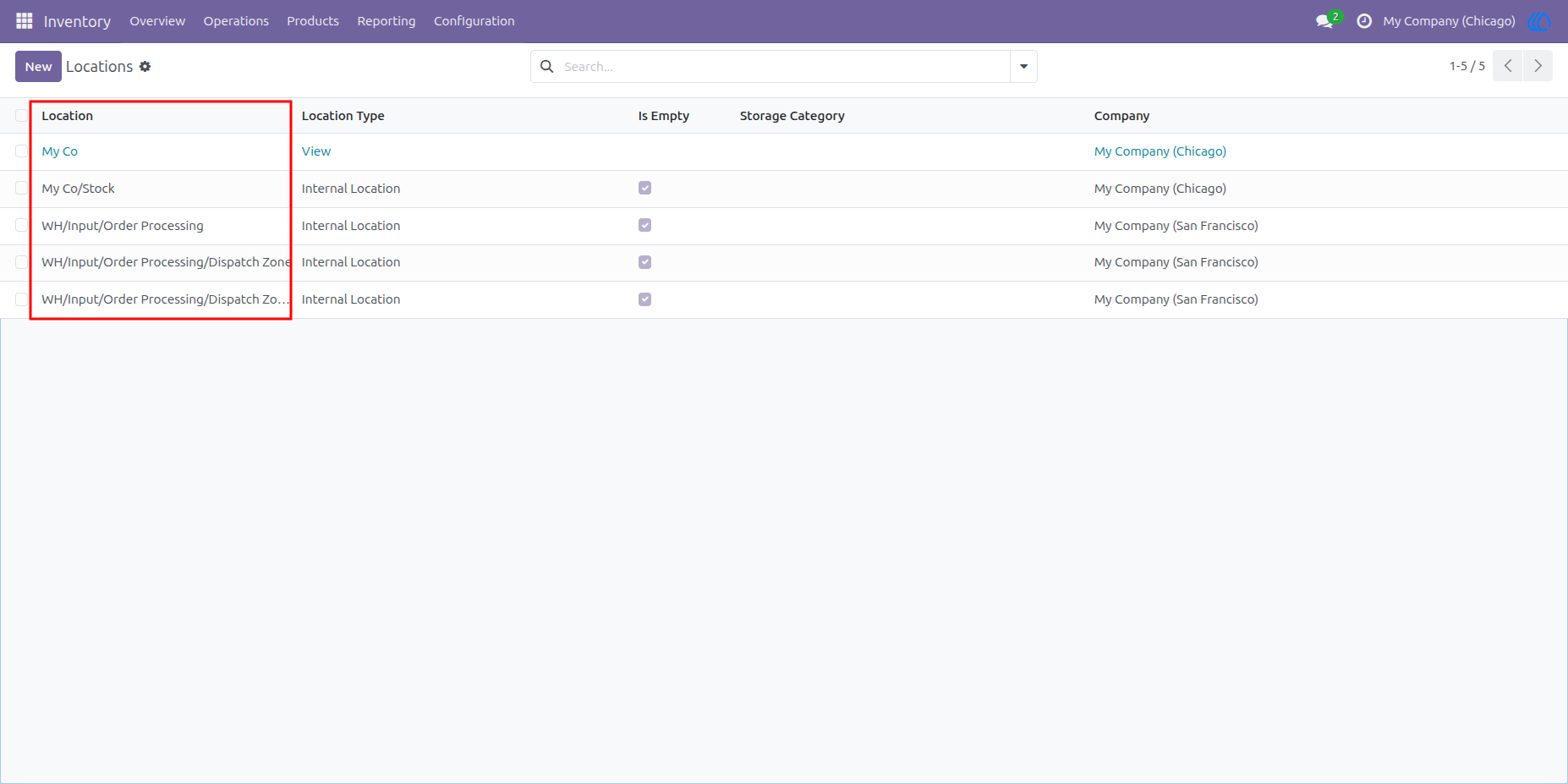Image resolution: width=1568 pixels, height=784 pixels.
Task: Sort by the Is Empty column header
Action: click(663, 116)
